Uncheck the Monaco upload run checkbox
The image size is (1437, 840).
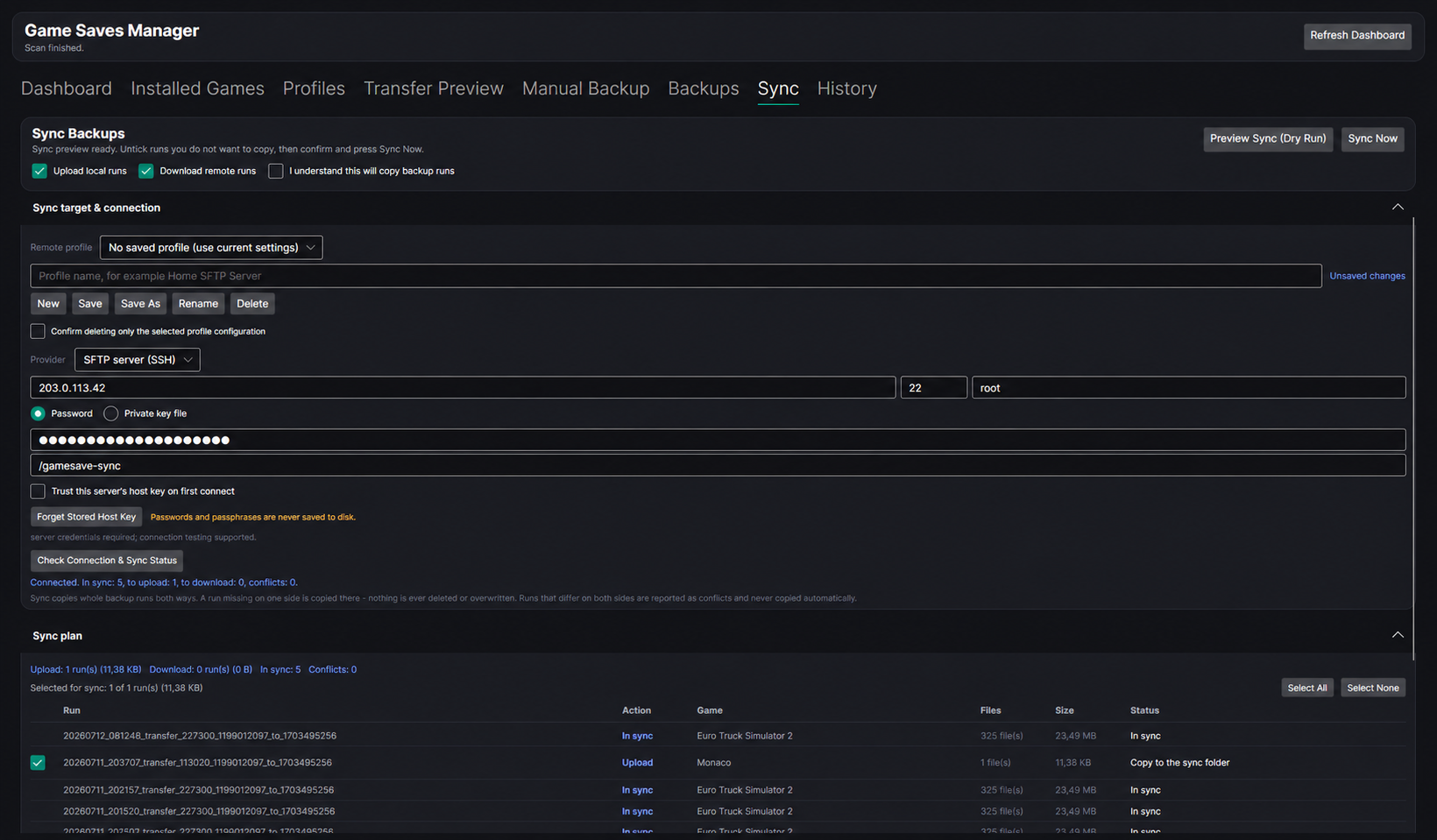[38, 763]
